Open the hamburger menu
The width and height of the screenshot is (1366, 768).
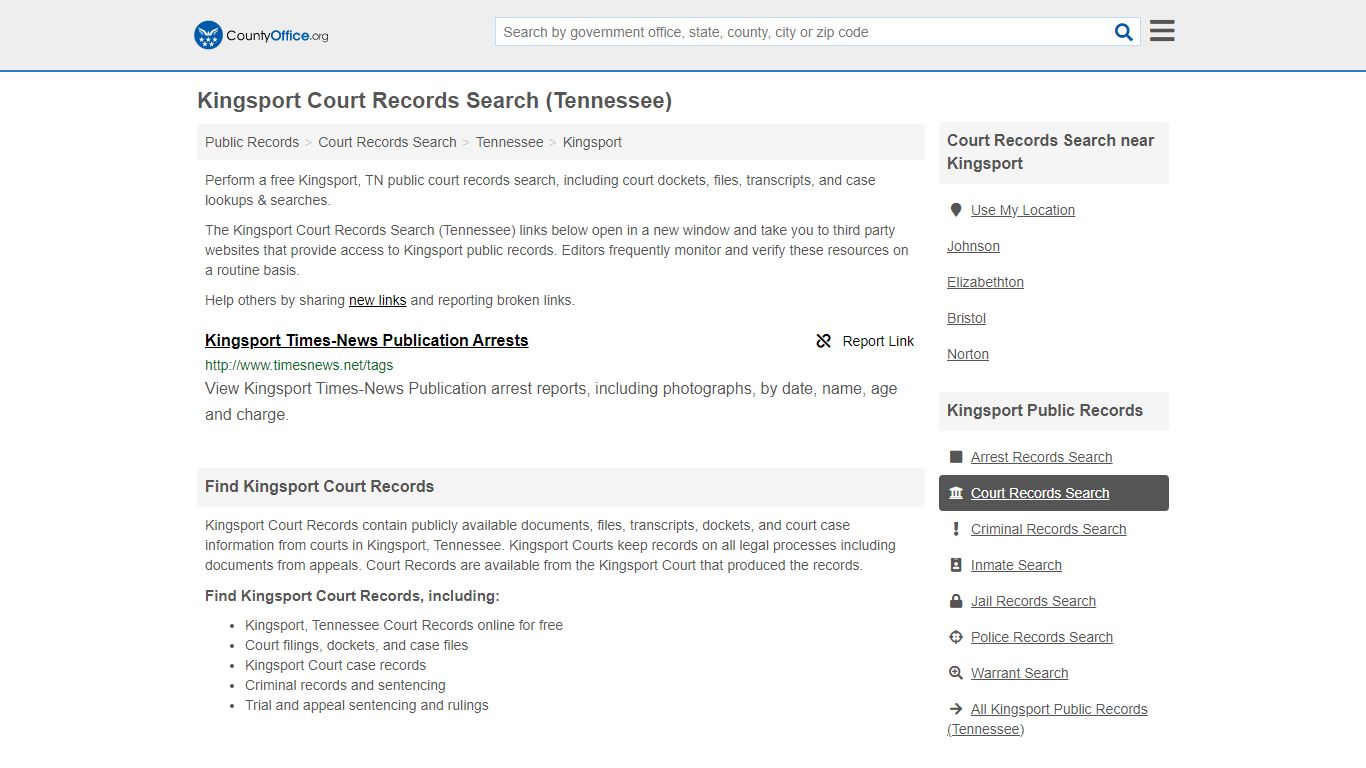(1162, 31)
